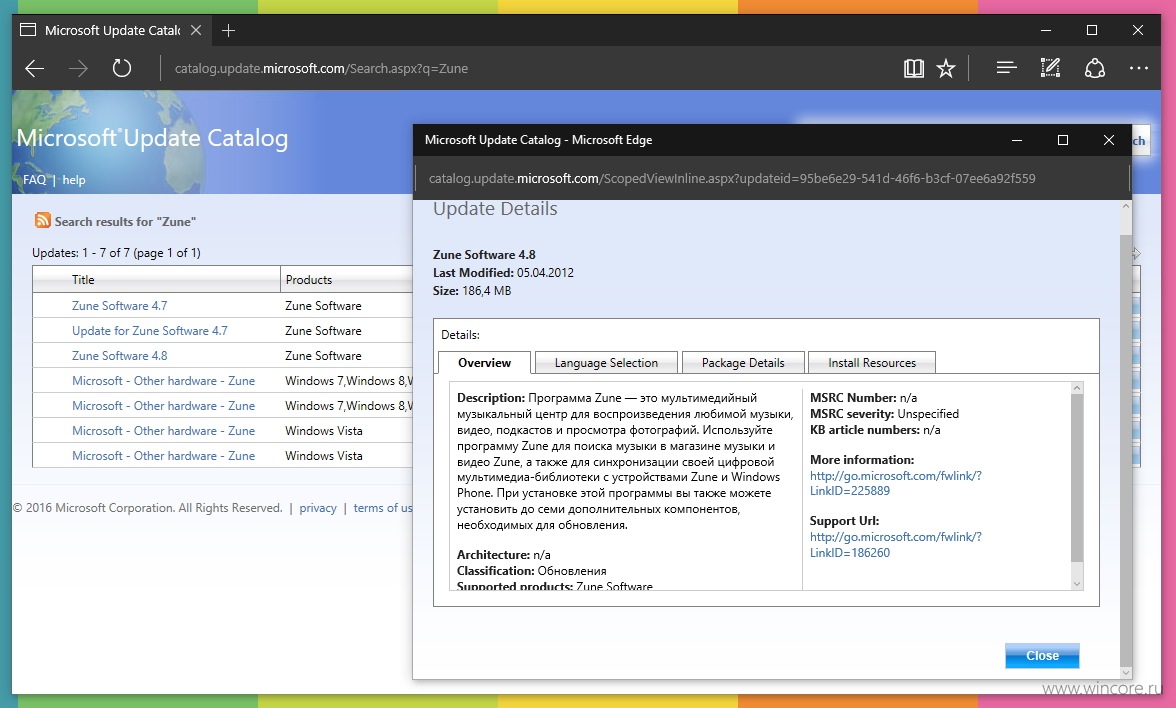Open a new browser tab
The width and height of the screenshot is (1176, 708).
(x=229, y=30)
